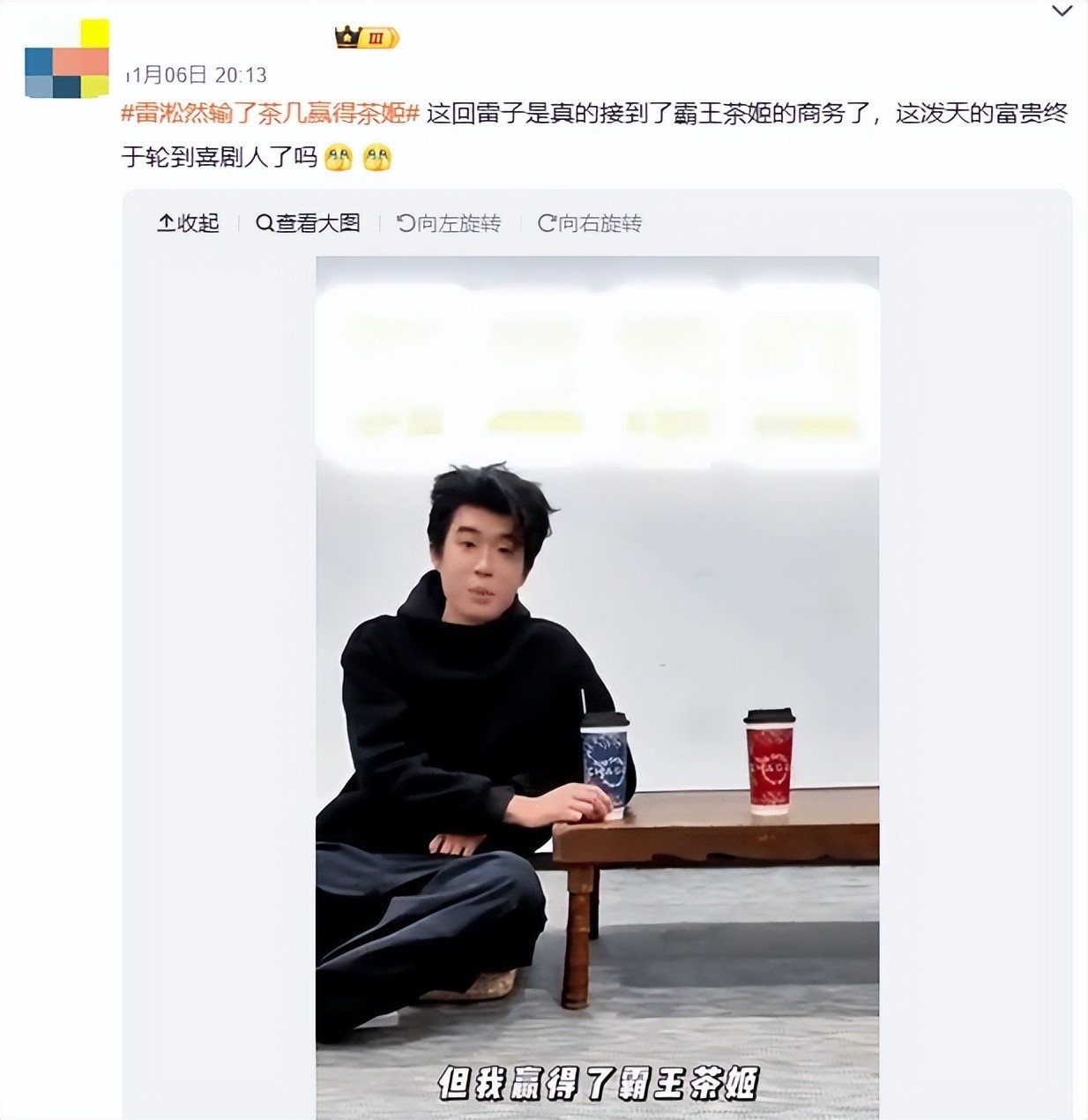Click the expanded photo of seated man

(598, 688)
